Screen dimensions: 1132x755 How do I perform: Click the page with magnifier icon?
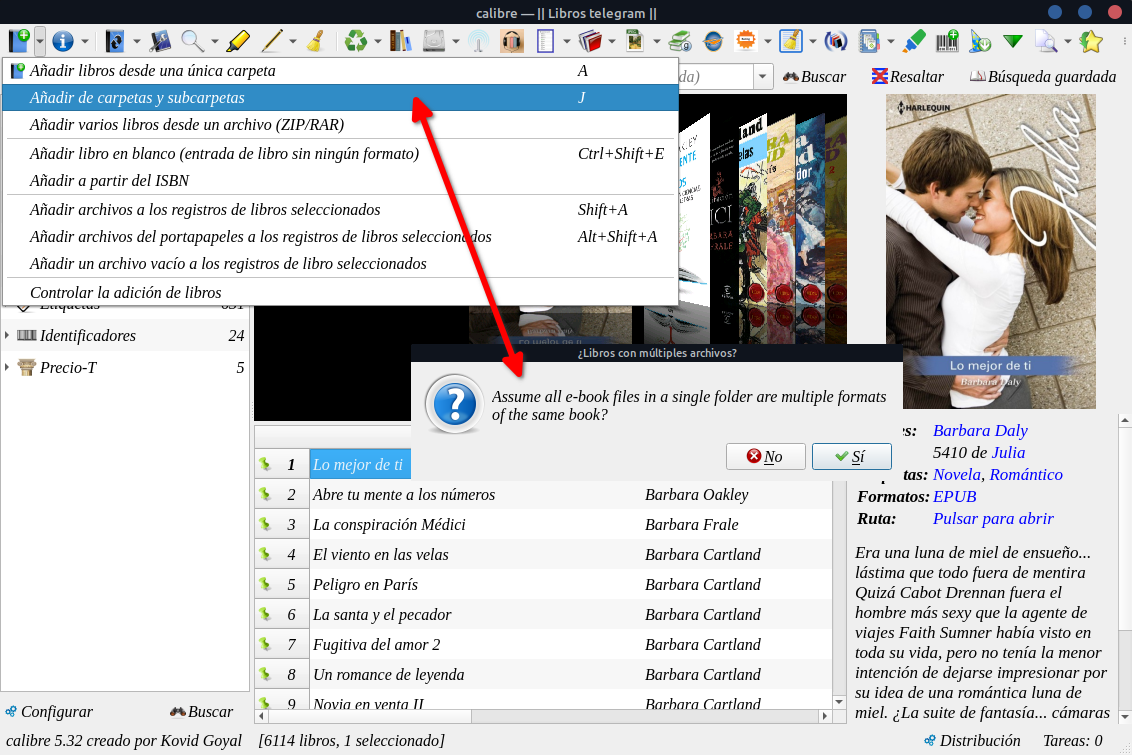coord(1045,41)
